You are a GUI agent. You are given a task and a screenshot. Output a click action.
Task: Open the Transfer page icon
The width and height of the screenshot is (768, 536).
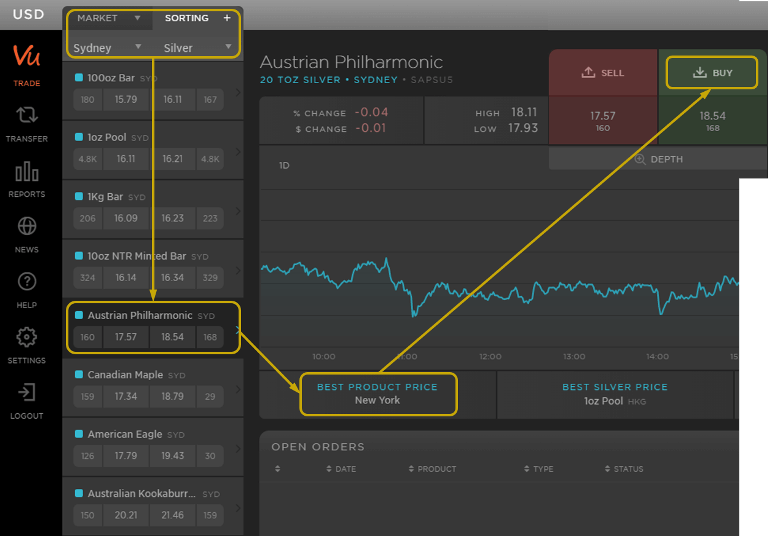(x=26, y=115)
